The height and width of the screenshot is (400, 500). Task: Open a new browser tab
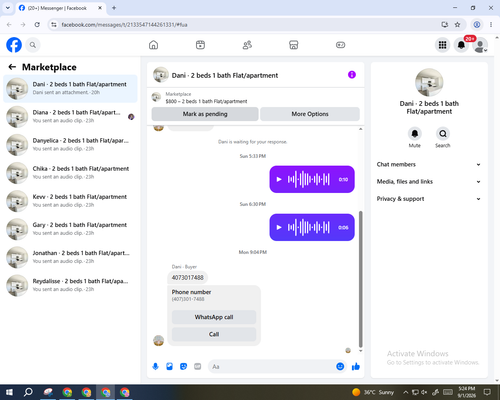pos(114,8)
